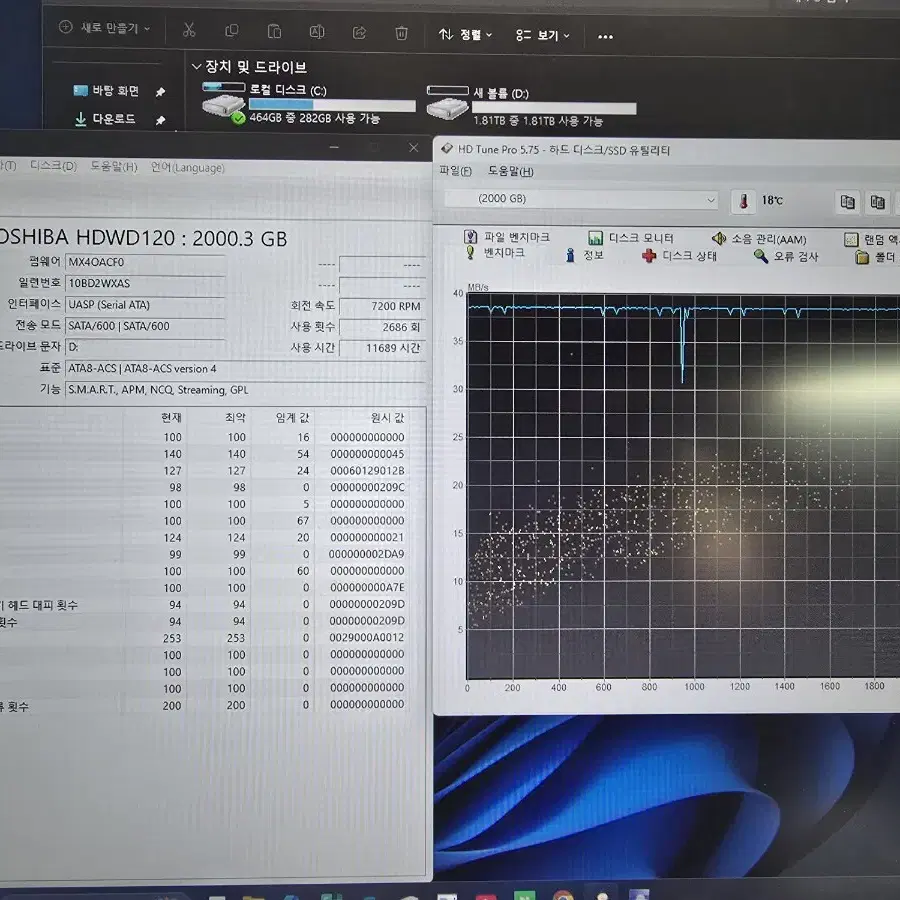Open the 보기 view dropdown
900x900 pixels.
[x=542, y=36]
